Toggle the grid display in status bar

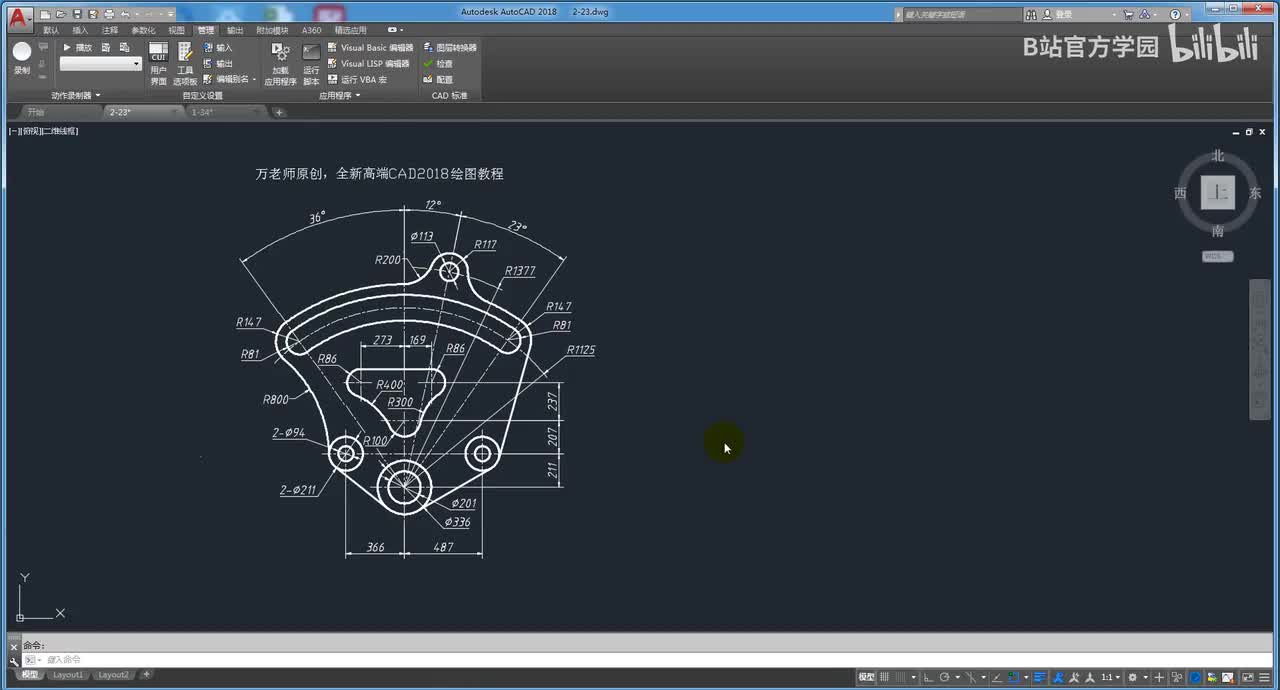(886, 677)
